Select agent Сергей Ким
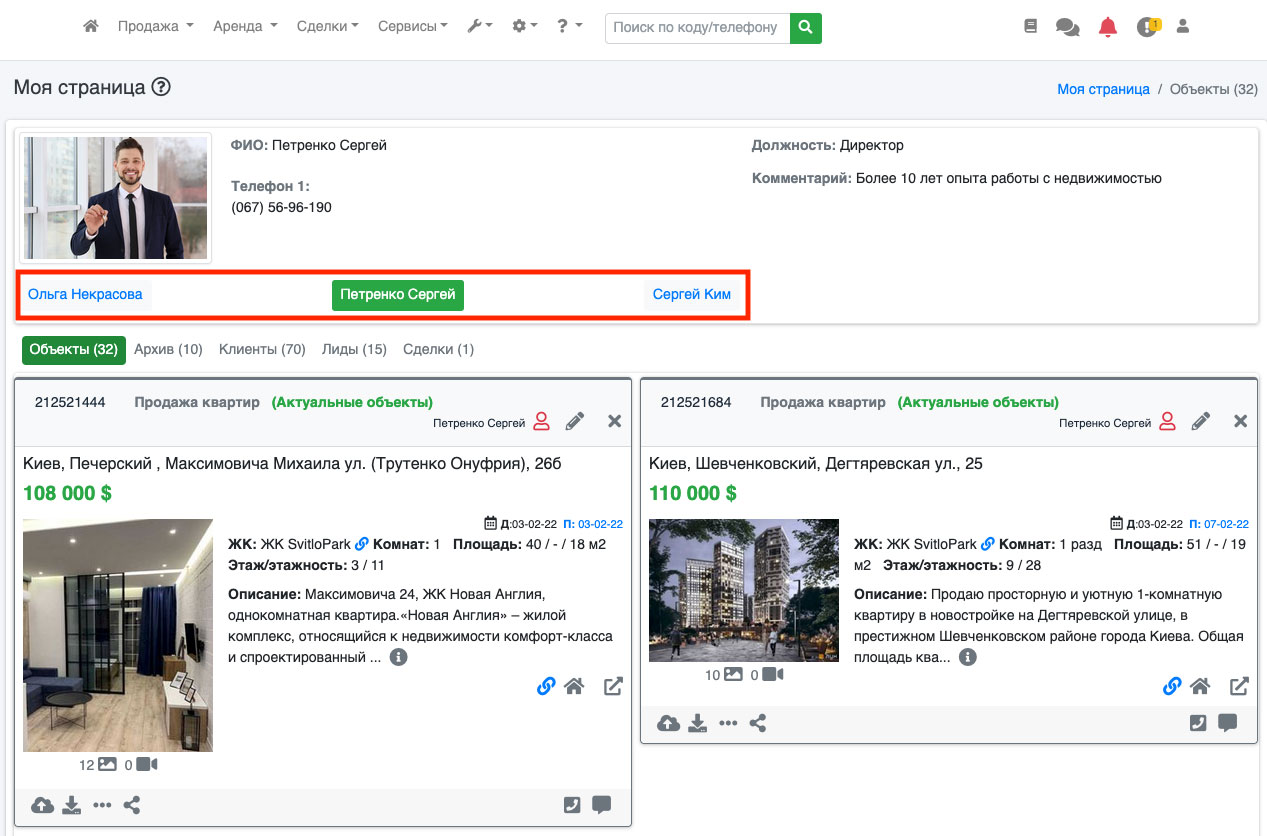Viewport: 1267px width, 836px height. click(691, 294)
